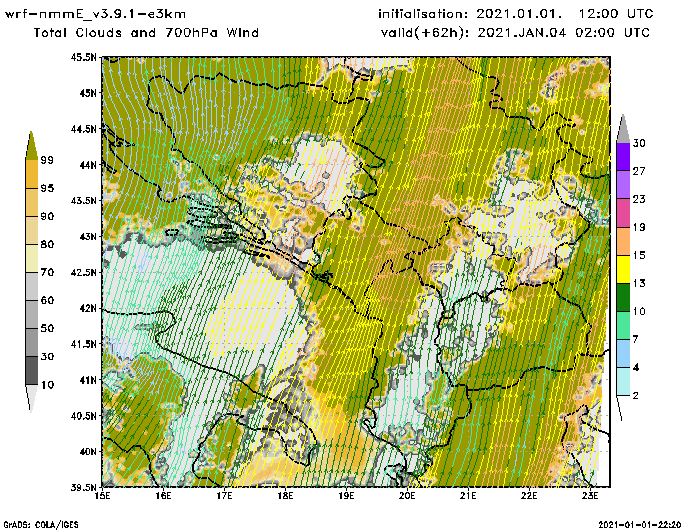Select the darkest gray 10–30 cloud swatch
The image size is (700, 530).
pos(32,371)
